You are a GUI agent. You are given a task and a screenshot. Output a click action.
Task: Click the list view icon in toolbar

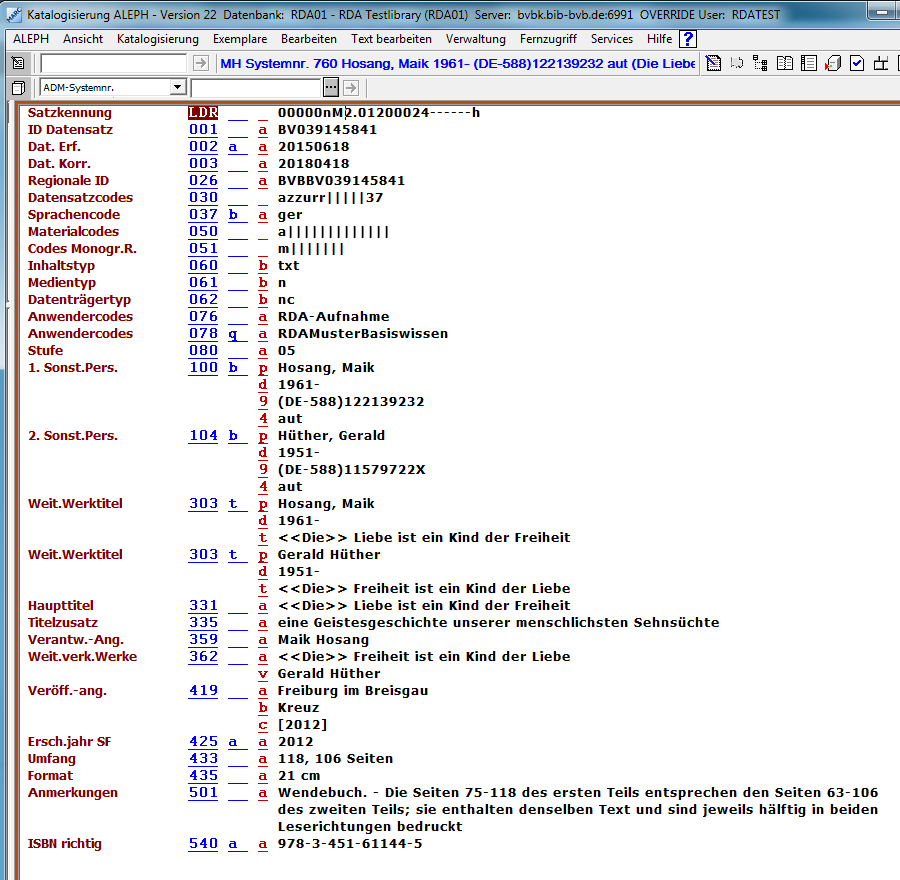pyautogui.click(x=809, y=64)
